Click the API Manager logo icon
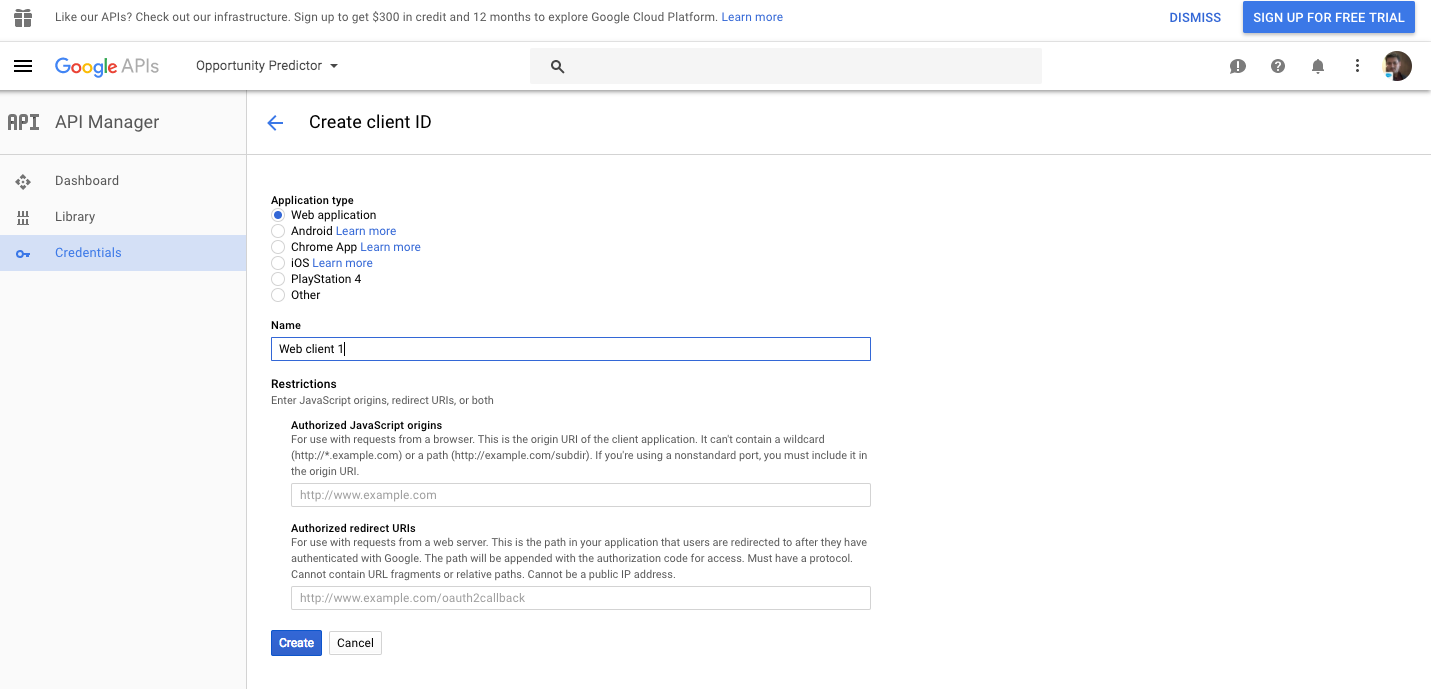 pyautogui.click(x=23, y=122)
